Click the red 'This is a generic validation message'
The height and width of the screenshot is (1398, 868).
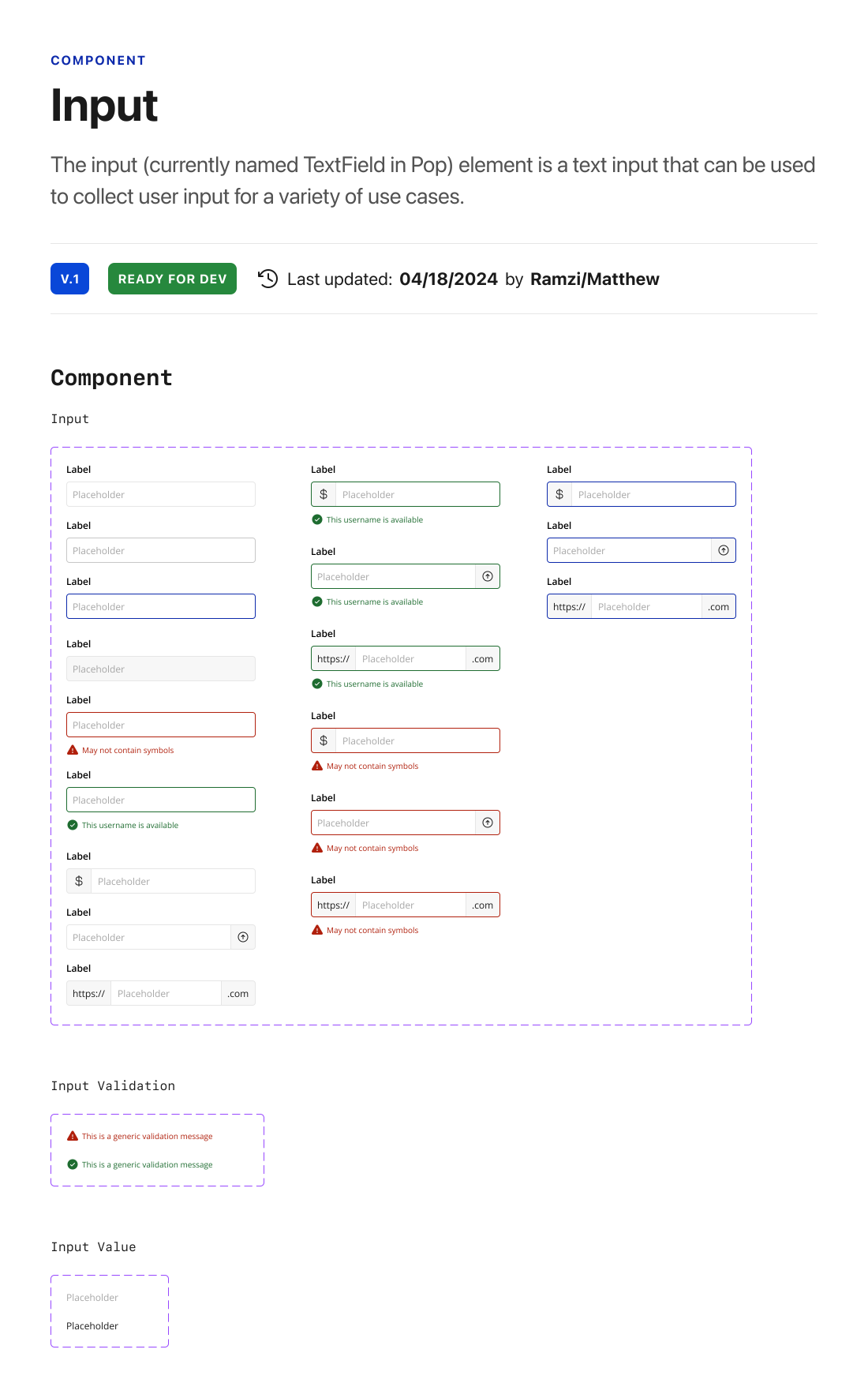[148, 1136]
